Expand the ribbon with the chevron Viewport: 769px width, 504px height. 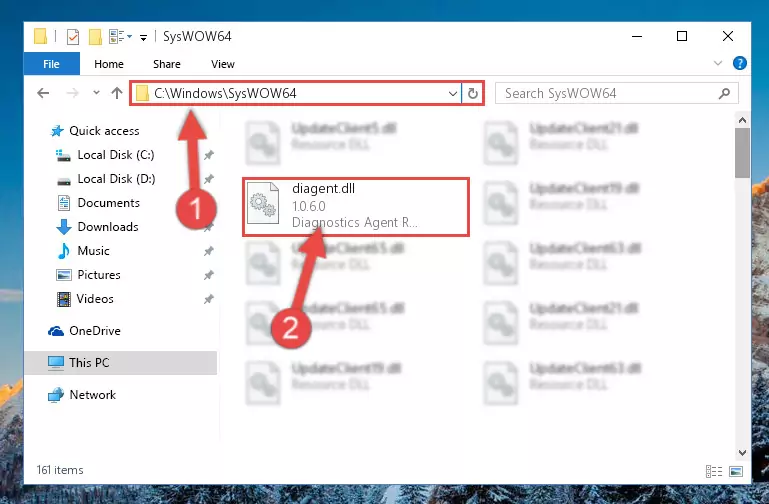coord(718,63)
